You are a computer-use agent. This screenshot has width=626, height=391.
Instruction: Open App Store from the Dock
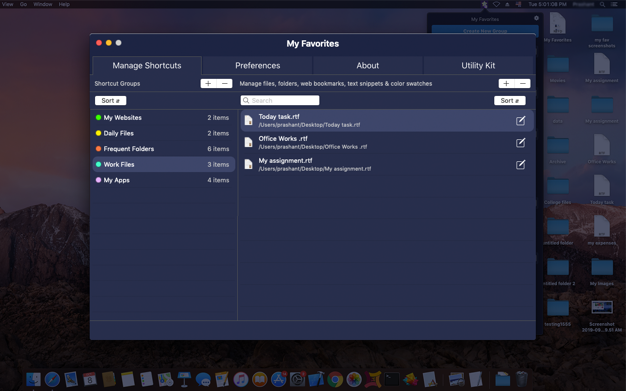point(279,379)
